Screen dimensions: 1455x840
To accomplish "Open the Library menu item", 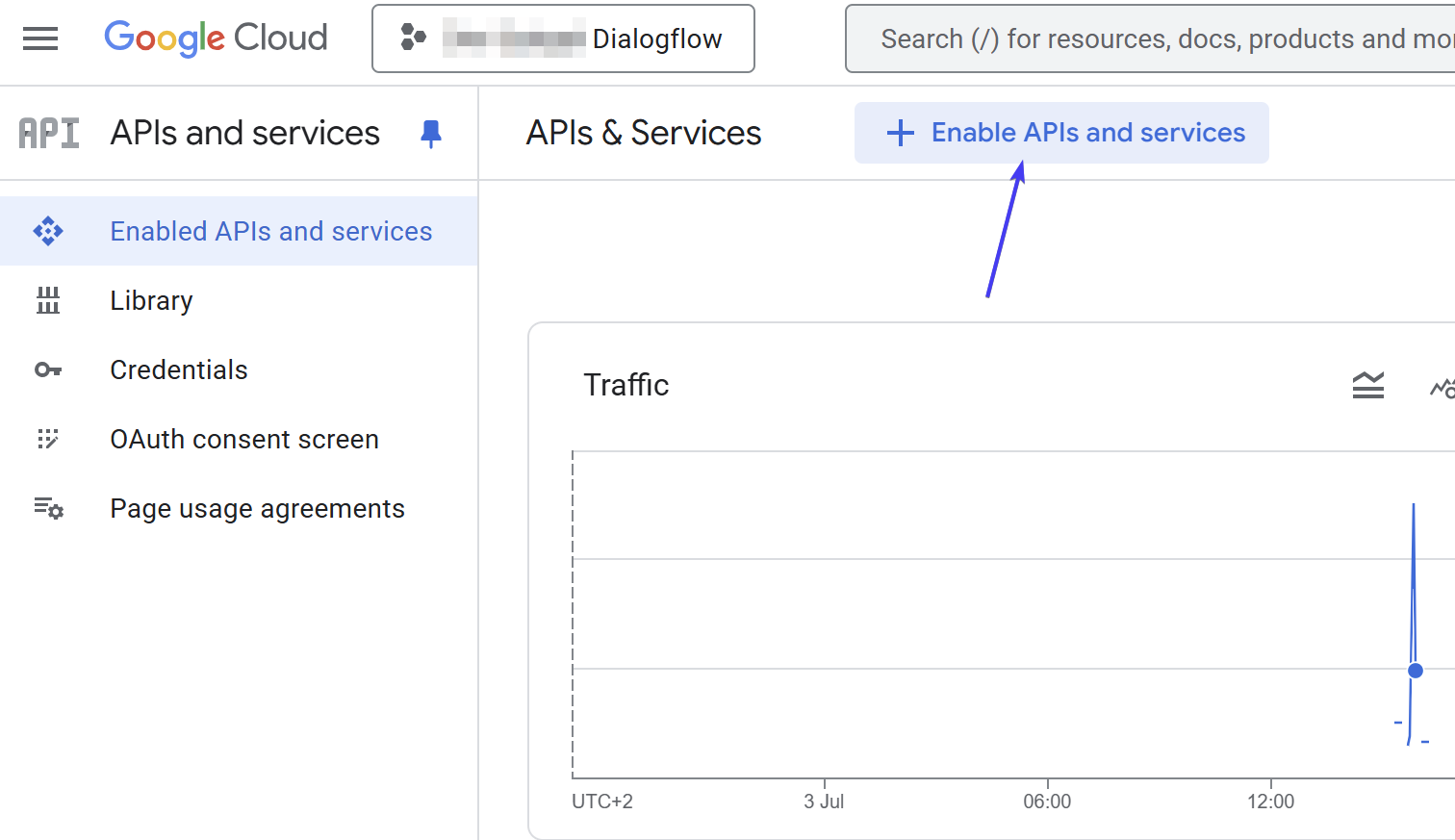I will click(151, 301).
